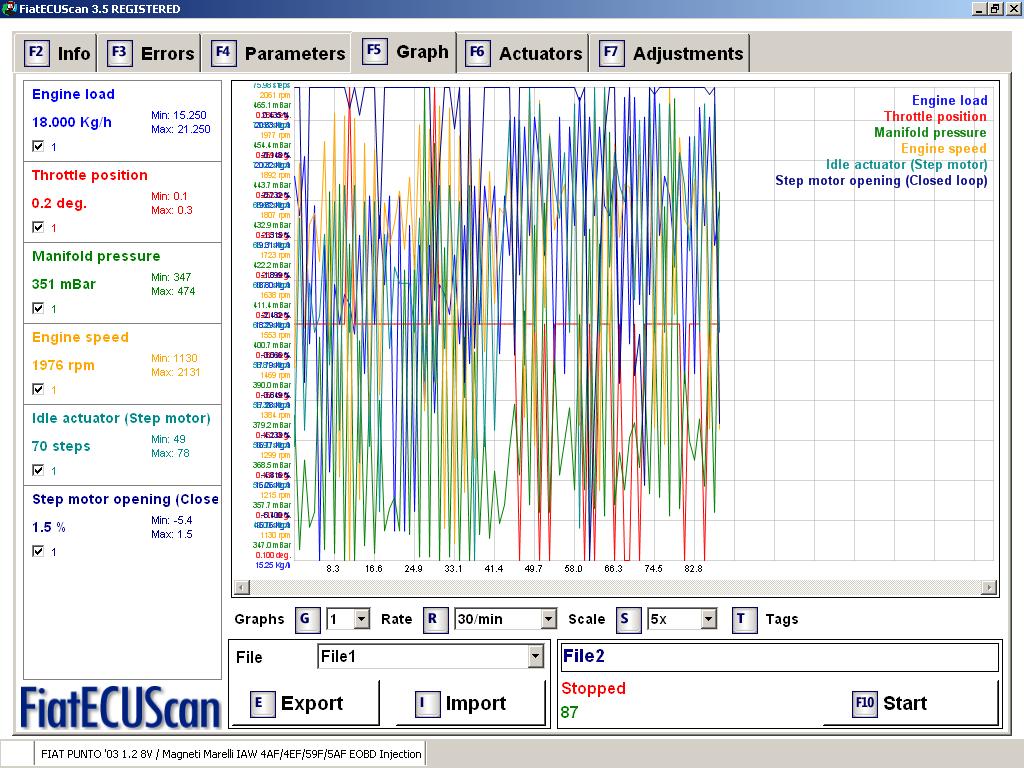This screenshot has height=768, width=1024.
Task: Click the F3 key icon beside Errors
Action: (119, 52)
